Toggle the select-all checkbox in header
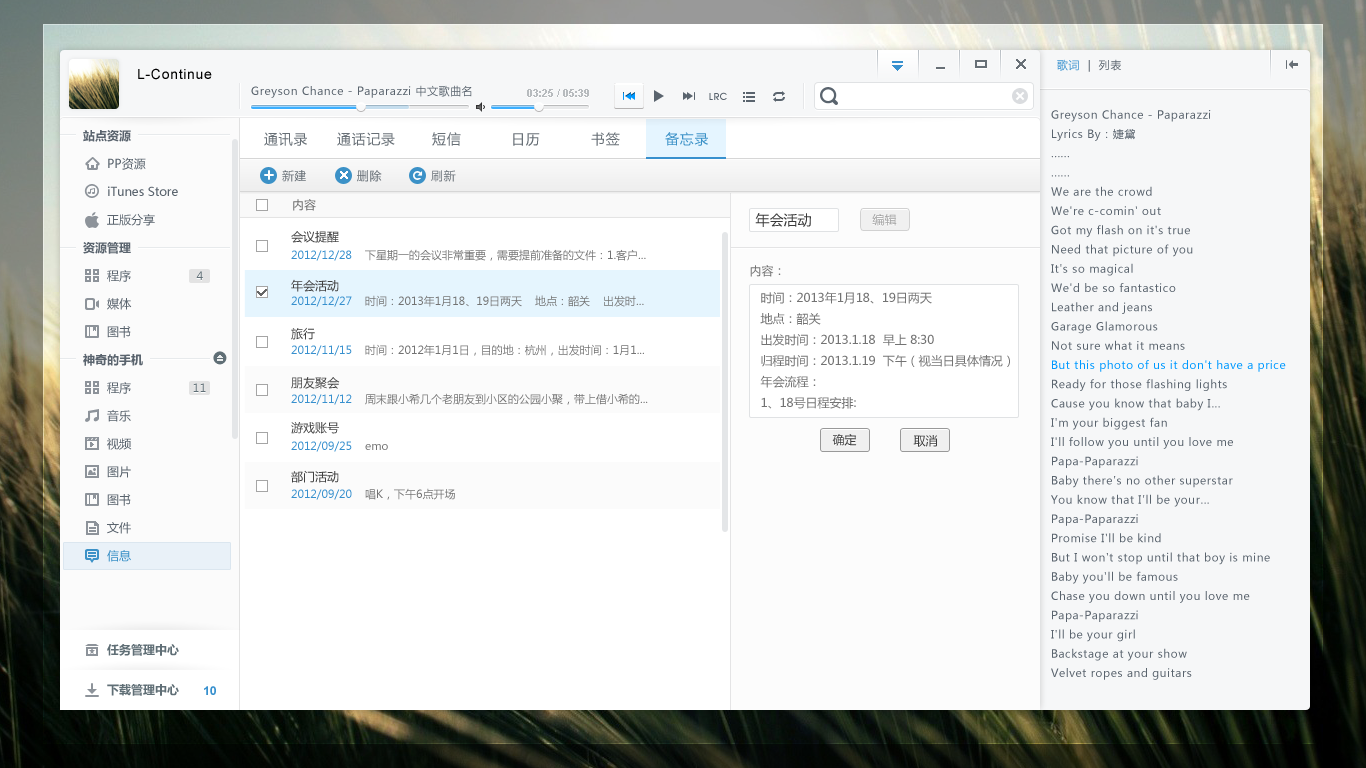1366x768 pixels. 262,205
